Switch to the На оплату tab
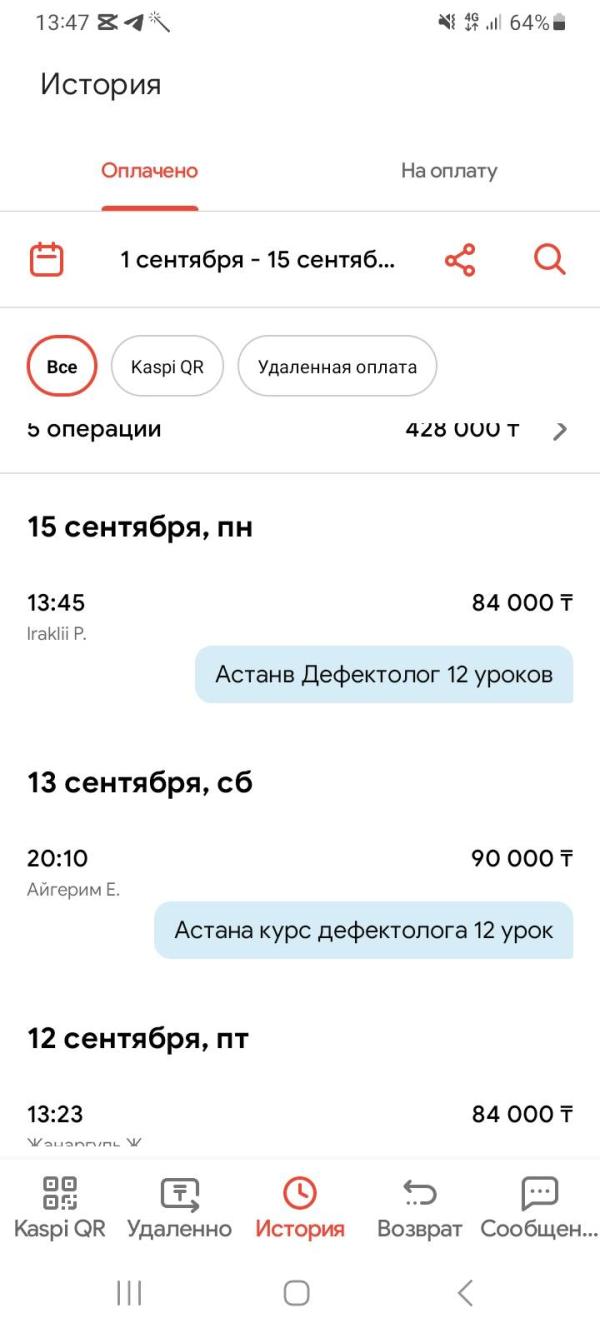Viewport: 600px width, 1332px height. tap(449, 171)
